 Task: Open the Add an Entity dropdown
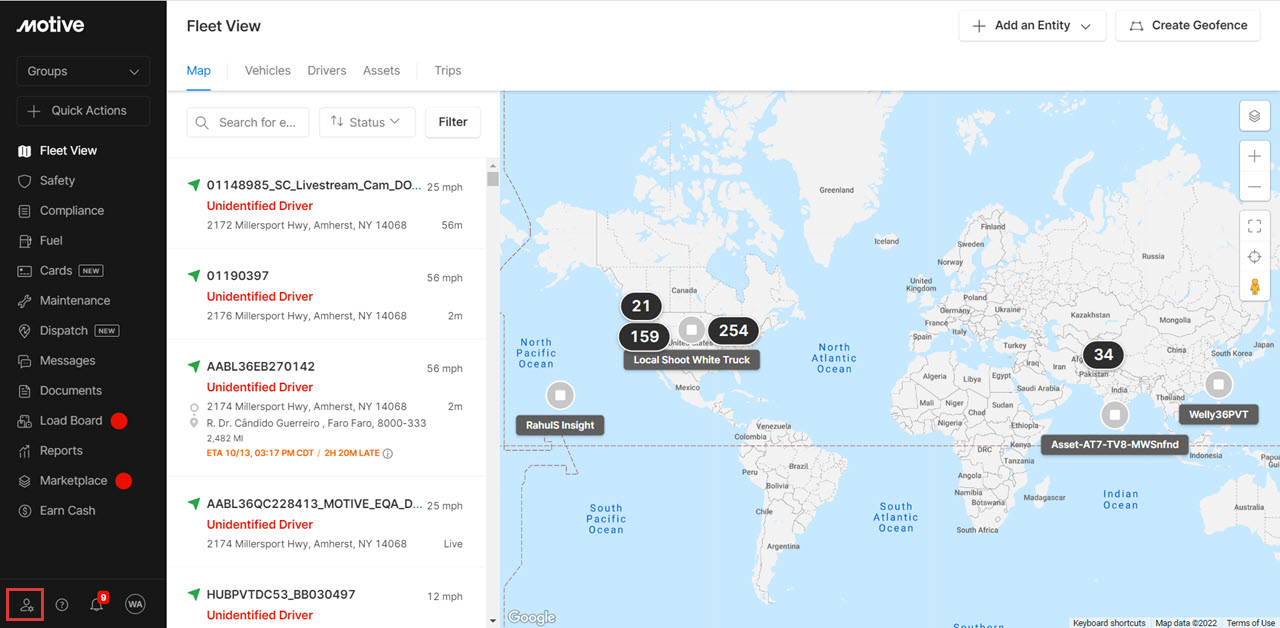1032,26
